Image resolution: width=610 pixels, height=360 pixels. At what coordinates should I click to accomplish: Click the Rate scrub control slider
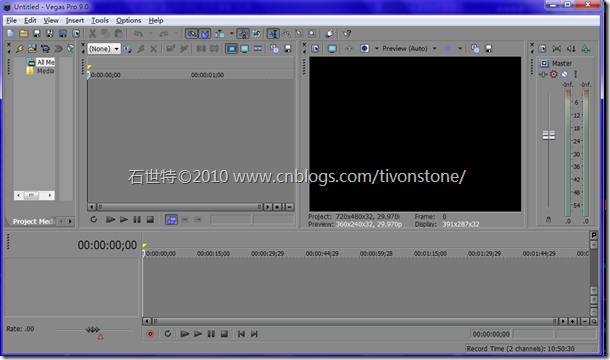(x=93, y=330)
